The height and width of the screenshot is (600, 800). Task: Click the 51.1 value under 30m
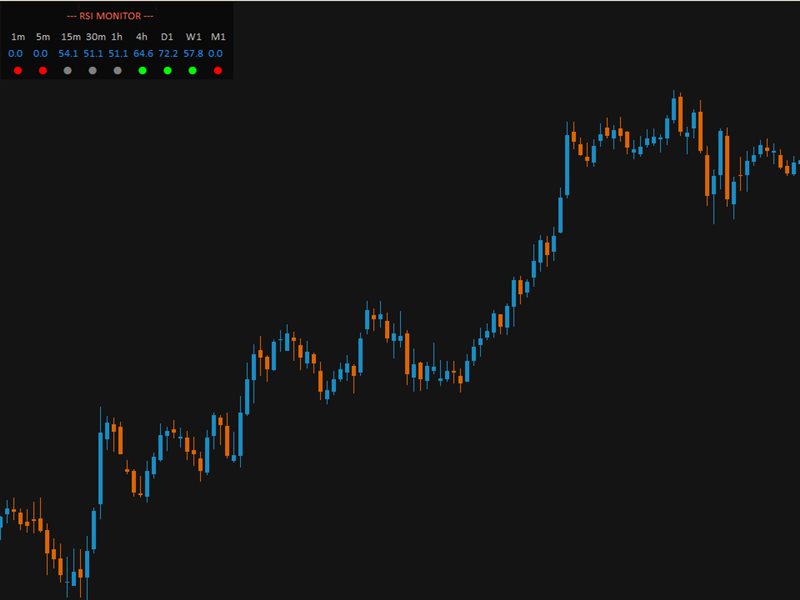[x=93, y=54]
